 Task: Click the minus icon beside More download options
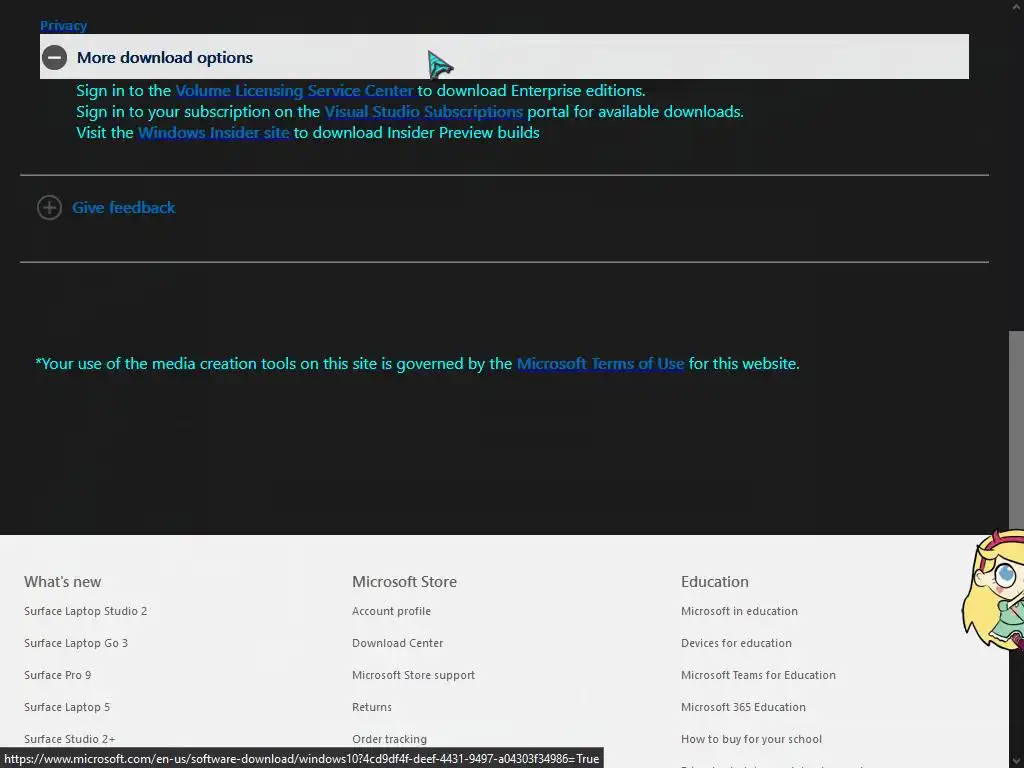point(55,57)
